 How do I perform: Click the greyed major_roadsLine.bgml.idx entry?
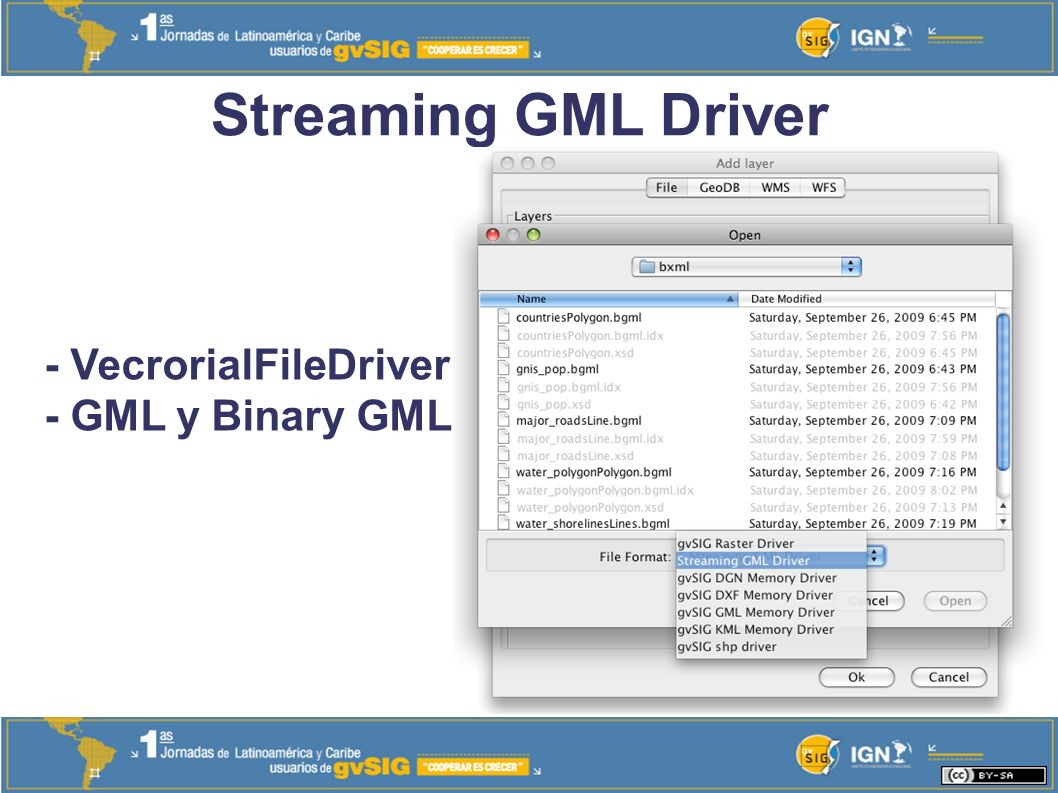(x=590, y=439)
